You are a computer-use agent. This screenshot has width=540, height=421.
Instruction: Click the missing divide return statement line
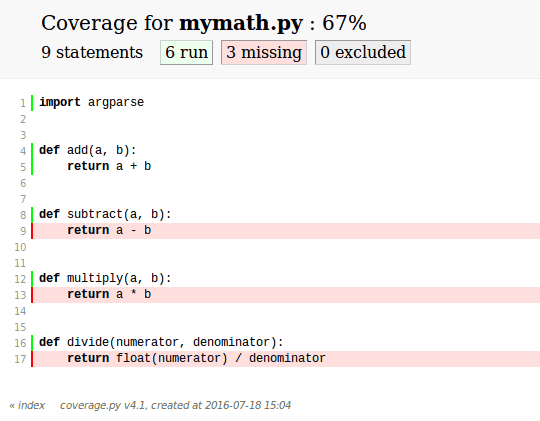(286, 359)
